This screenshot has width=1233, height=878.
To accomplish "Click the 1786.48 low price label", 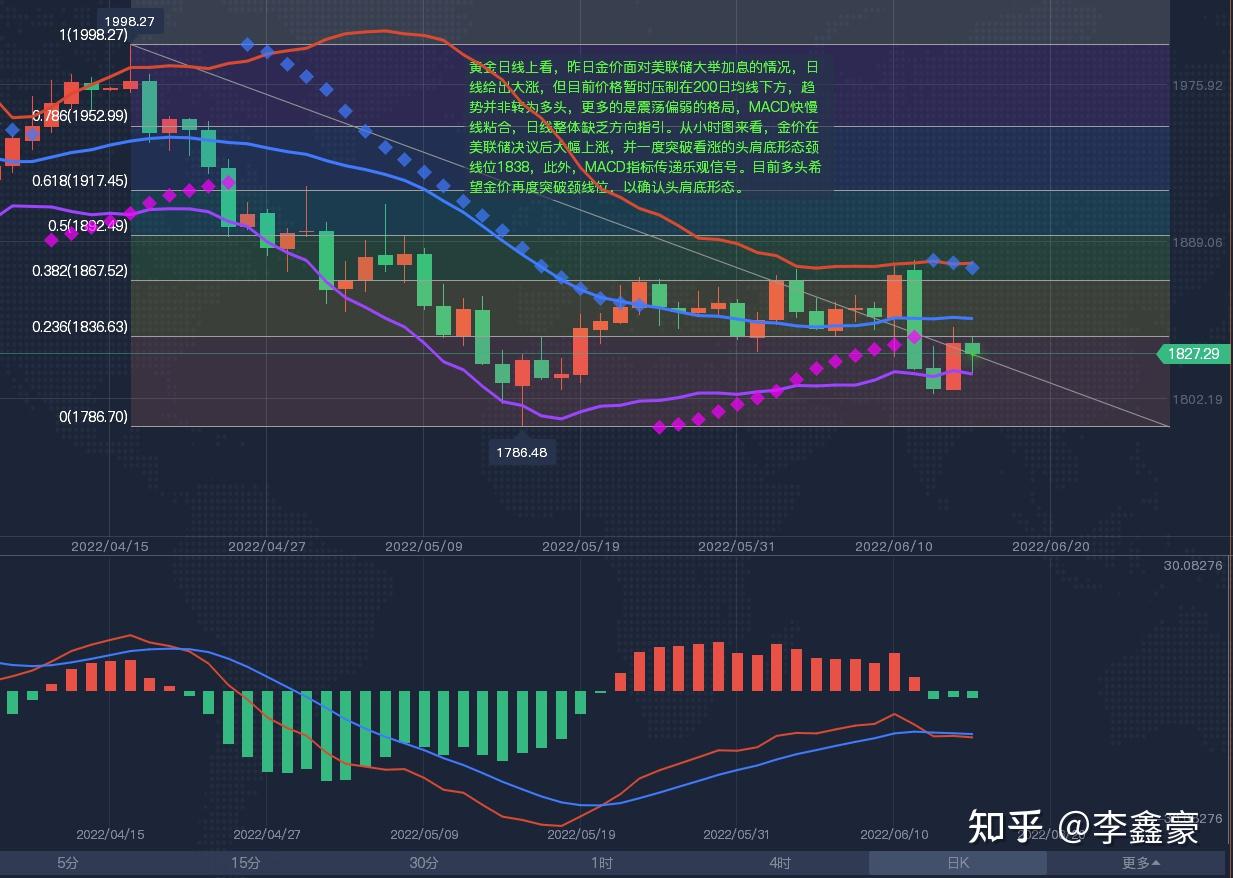I will [522, 452].
